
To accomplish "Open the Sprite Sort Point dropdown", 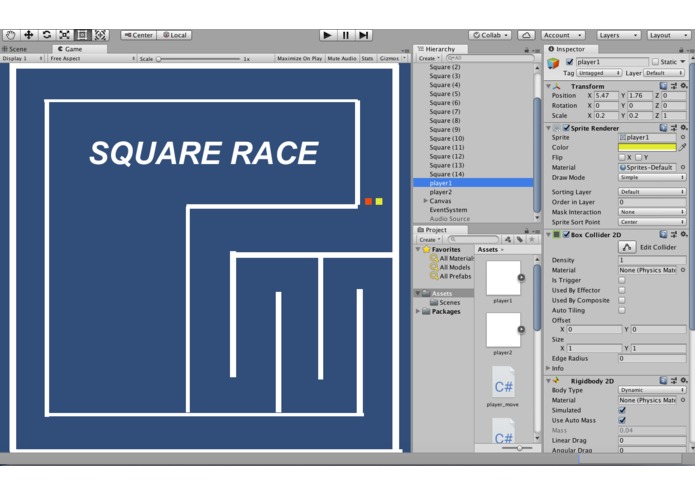I will tap(652, 222).
